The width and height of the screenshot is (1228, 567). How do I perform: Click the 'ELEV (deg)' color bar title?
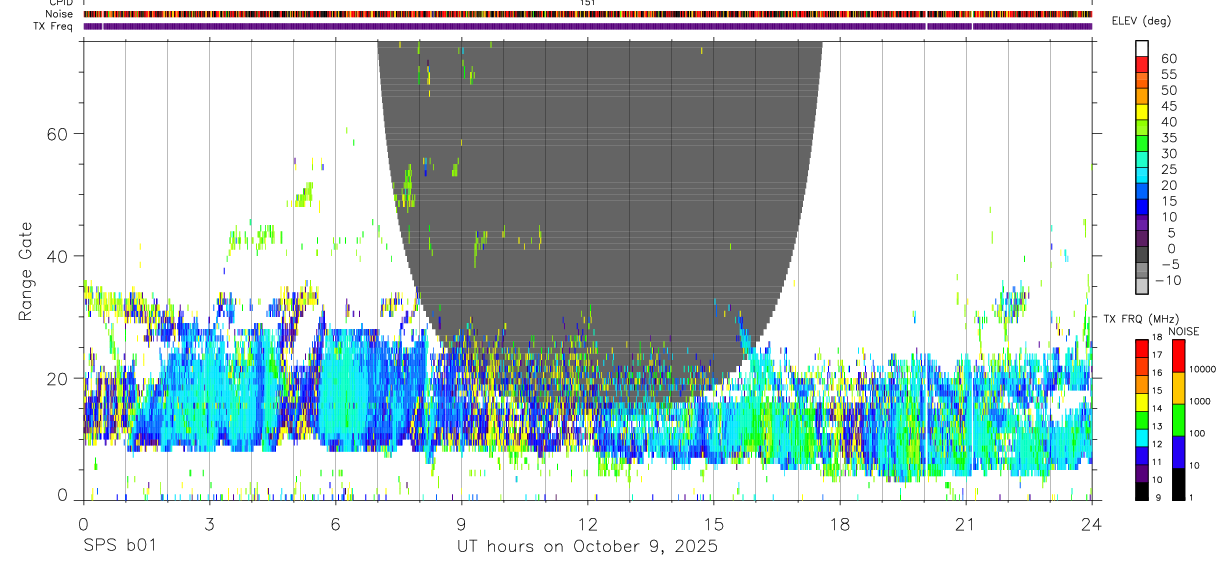pos(1141,21)
